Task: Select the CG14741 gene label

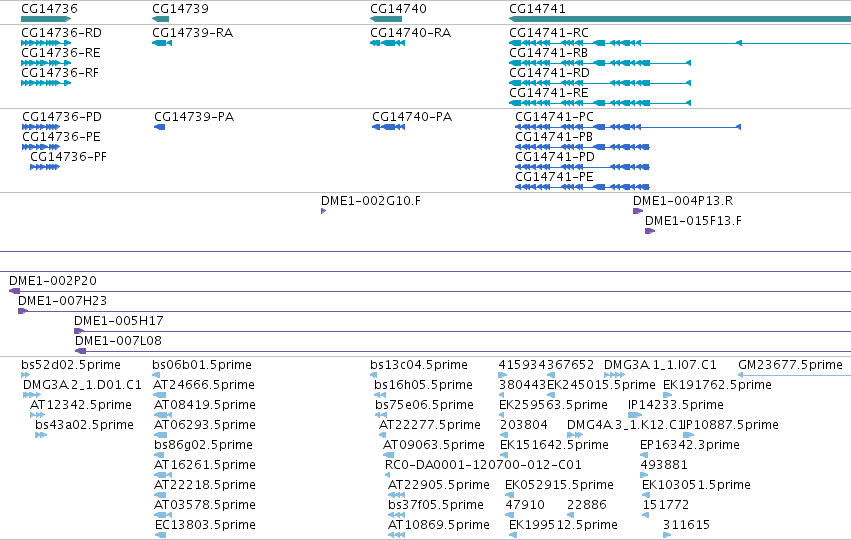Action: (x=537, y=9)
